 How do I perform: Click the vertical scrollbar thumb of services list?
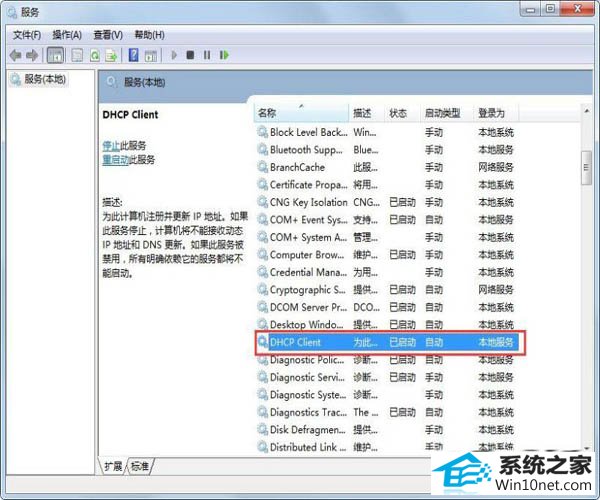(586, 168)
